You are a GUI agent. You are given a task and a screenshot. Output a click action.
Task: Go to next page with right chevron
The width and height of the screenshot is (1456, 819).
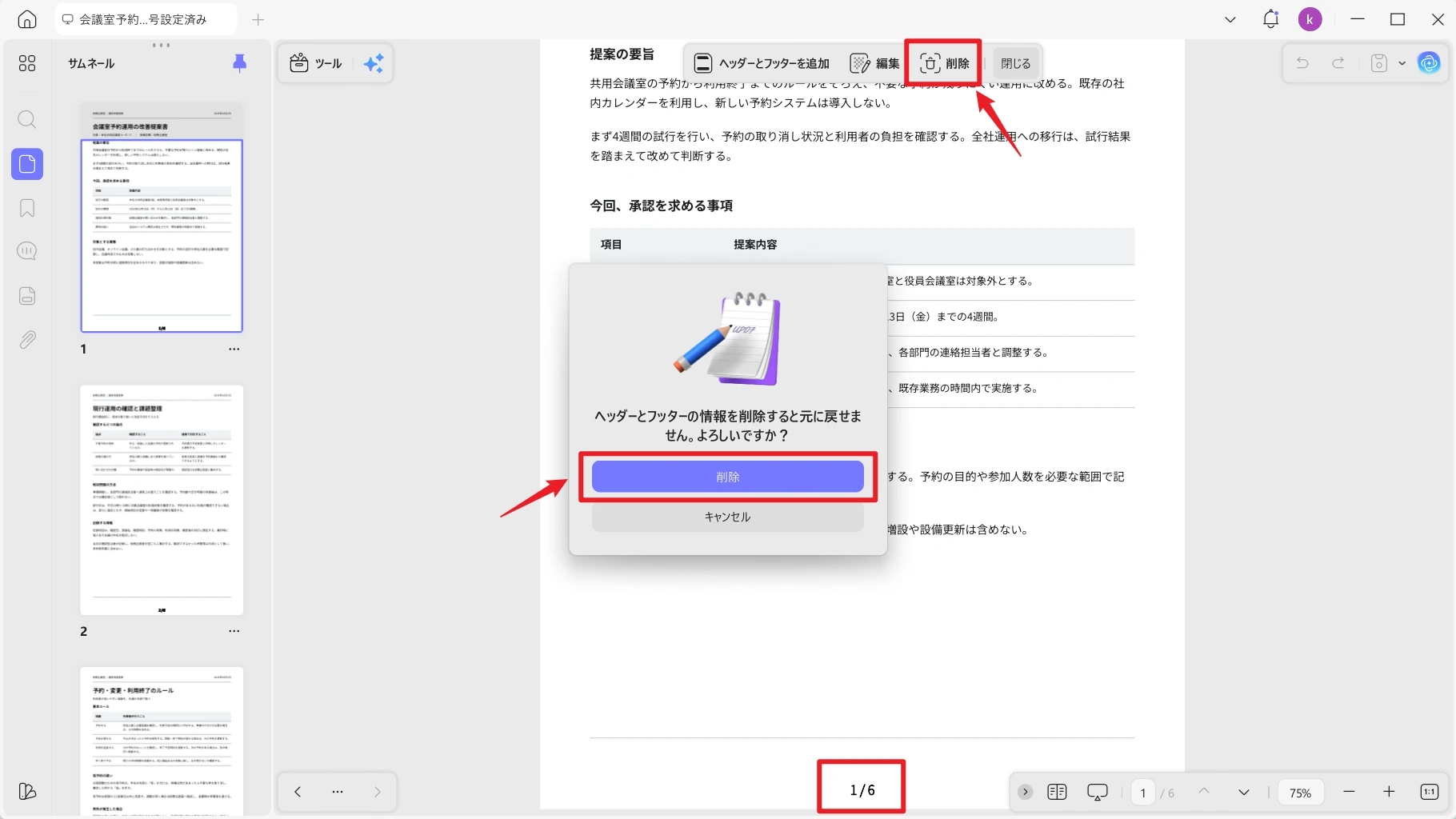tap(378, 792)
